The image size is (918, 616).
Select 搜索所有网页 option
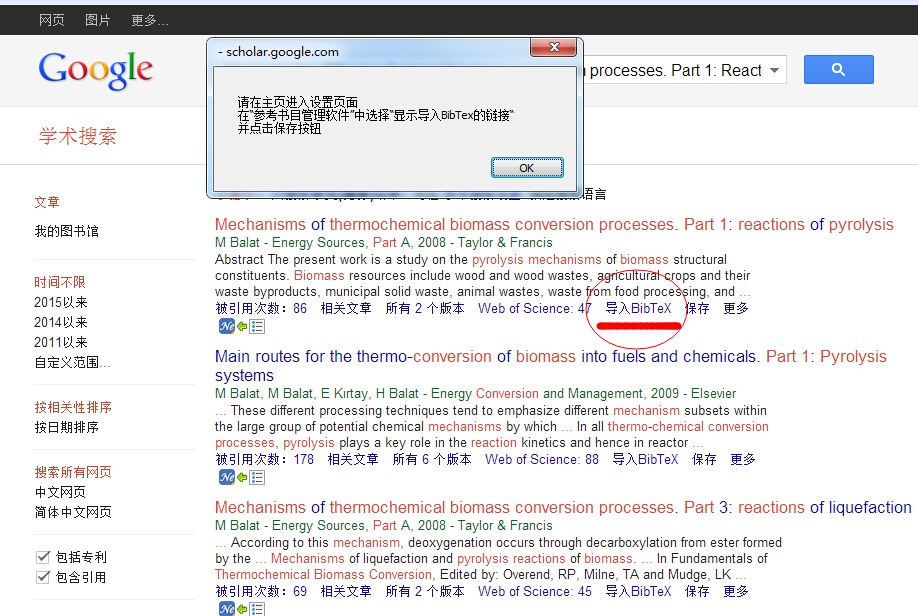[73, 472]
